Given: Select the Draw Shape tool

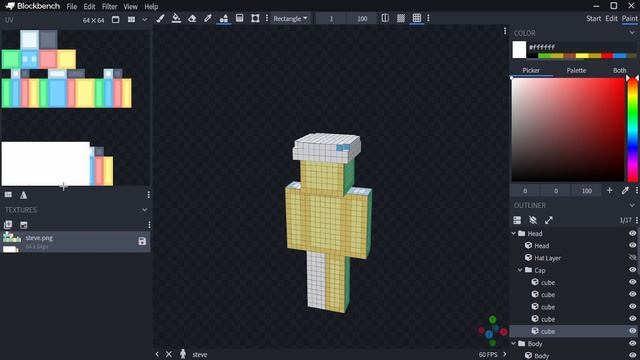Looking at the screenshot, I should [x=224, y=18].
